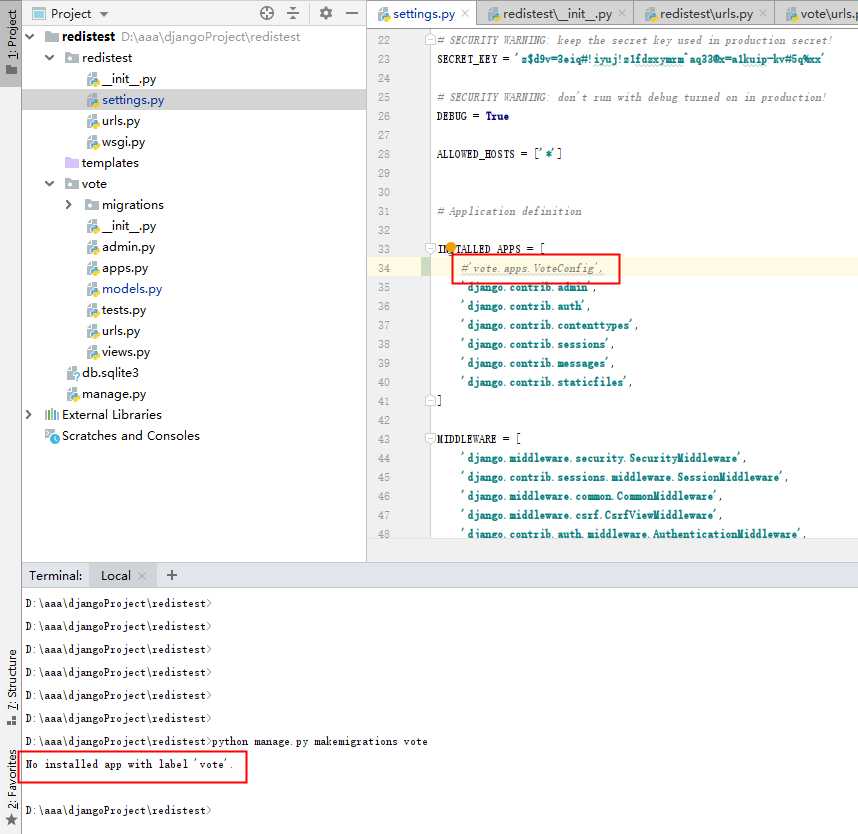Close the settings.py editor tab

(x=465, y=13)
